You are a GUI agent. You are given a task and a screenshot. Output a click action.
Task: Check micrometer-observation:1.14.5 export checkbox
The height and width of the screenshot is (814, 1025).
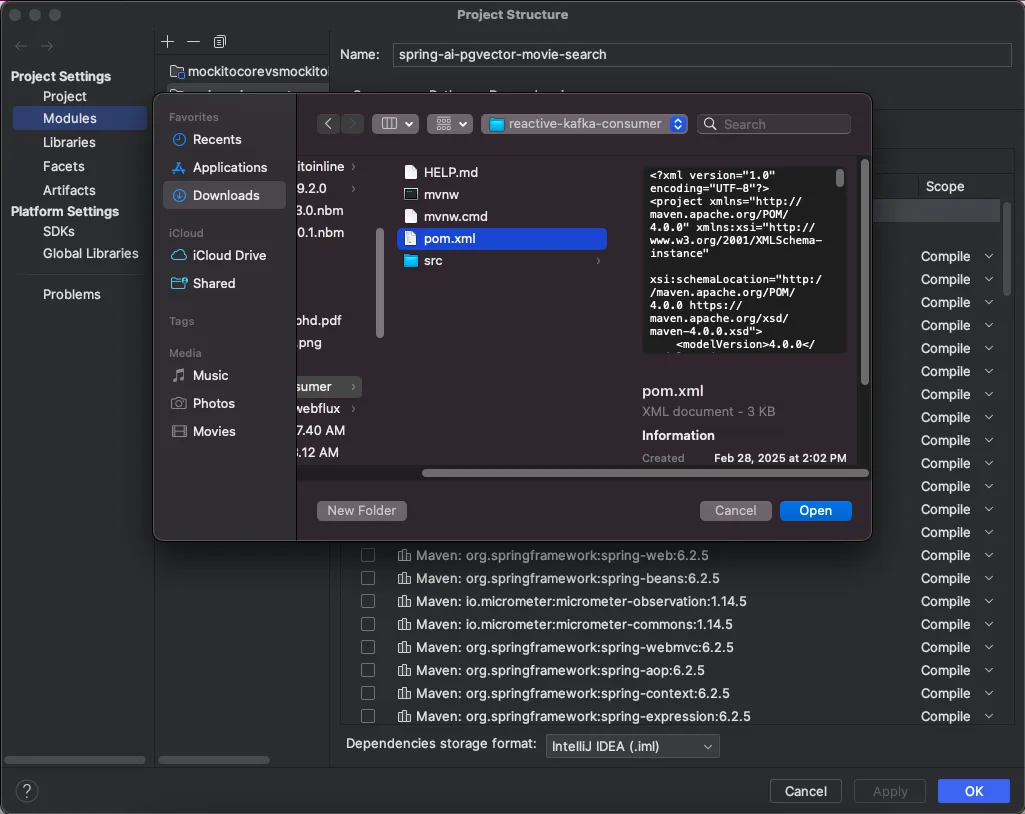pyautogui.click(x=368, y=602)
